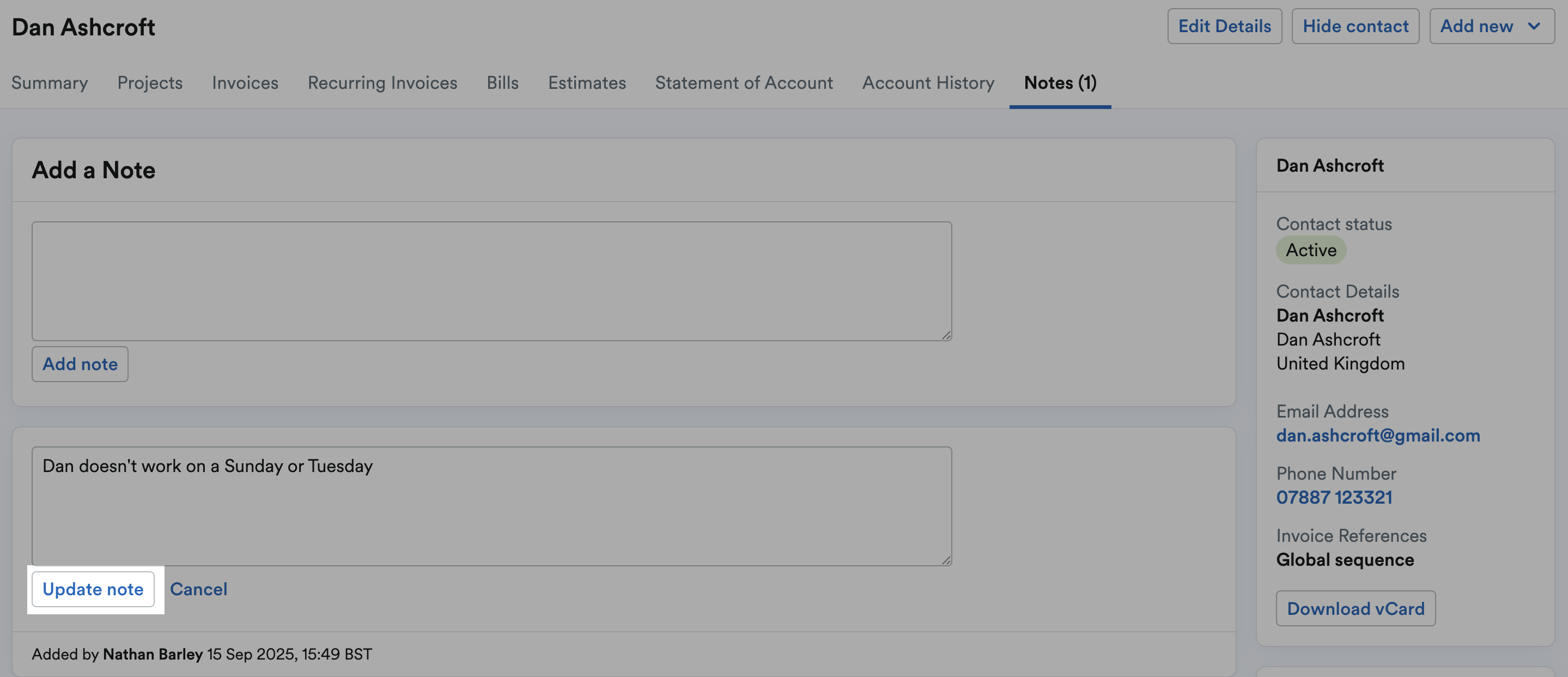Select the Recurring Invoices tab
Image resolution: width=1568 pixels, height=677 pixels.
click(382, 83)
